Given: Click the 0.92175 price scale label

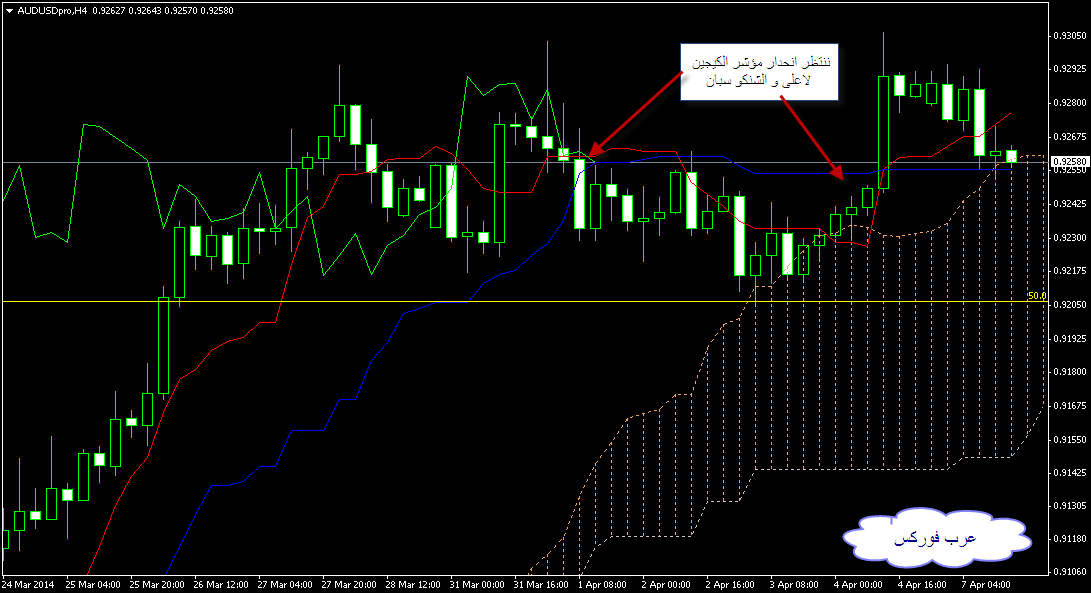Looking at the screenshot, I should 1070,271.
